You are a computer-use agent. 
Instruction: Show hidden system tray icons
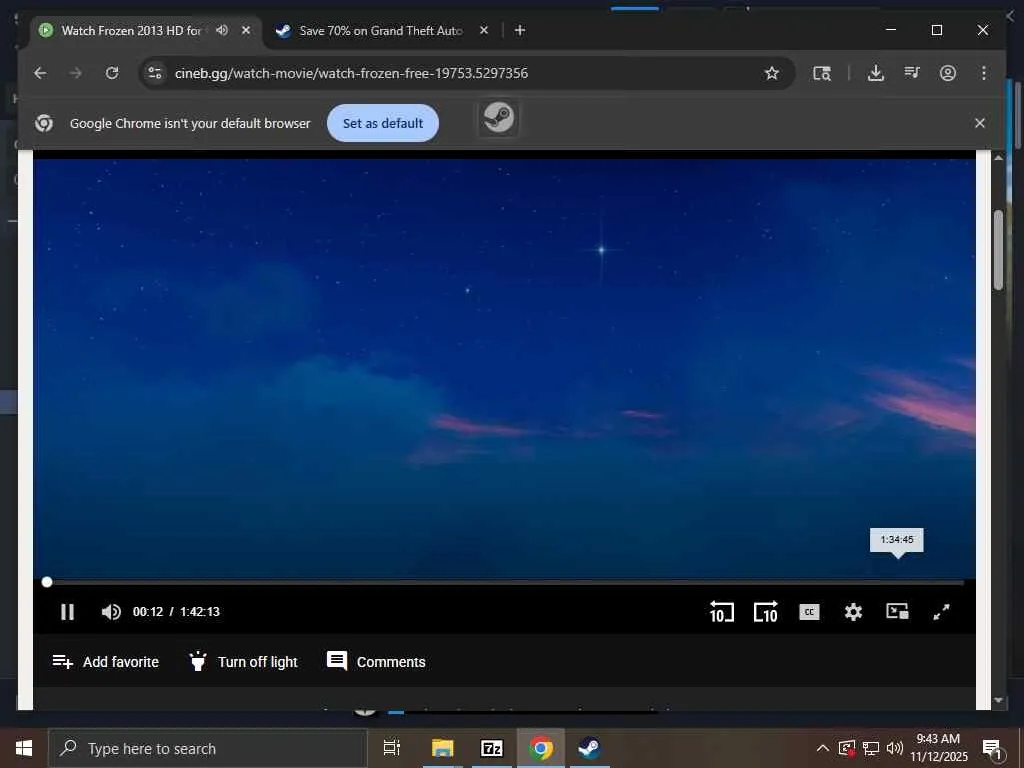click(823, 748)
